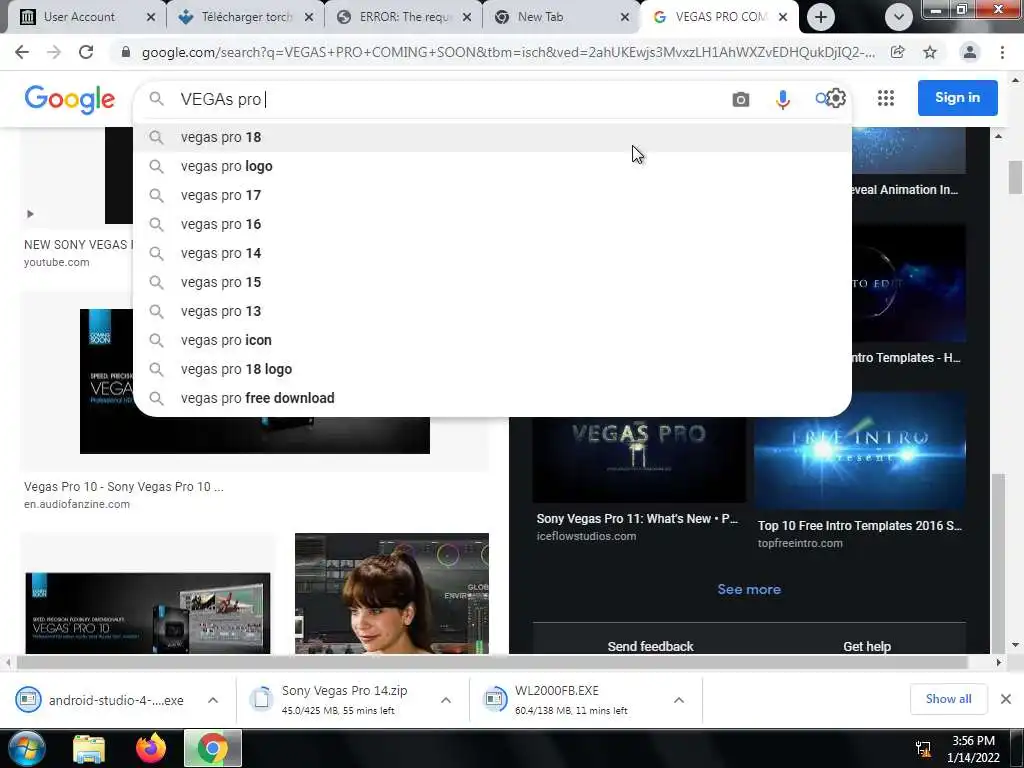Click the iceflowstudios.com source link
This screenshot has height=768, width=1024.
coord(586,536)
